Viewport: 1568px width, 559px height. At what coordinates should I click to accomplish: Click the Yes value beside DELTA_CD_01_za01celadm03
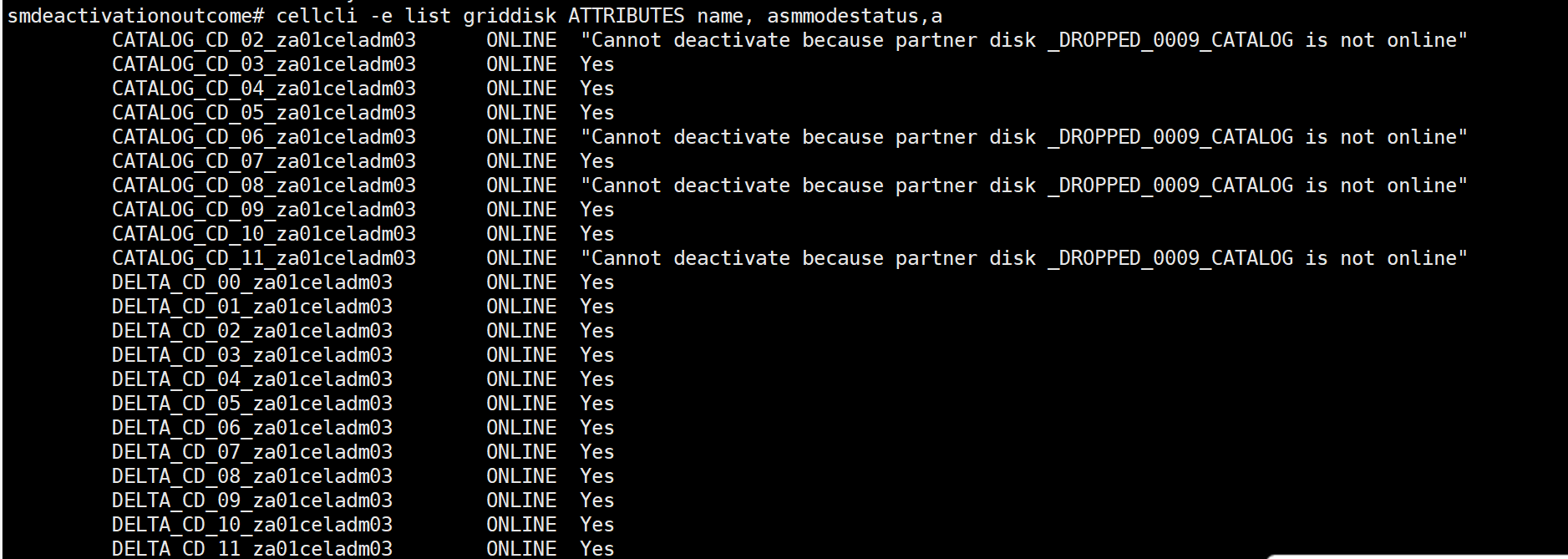[x=597, y=307]
